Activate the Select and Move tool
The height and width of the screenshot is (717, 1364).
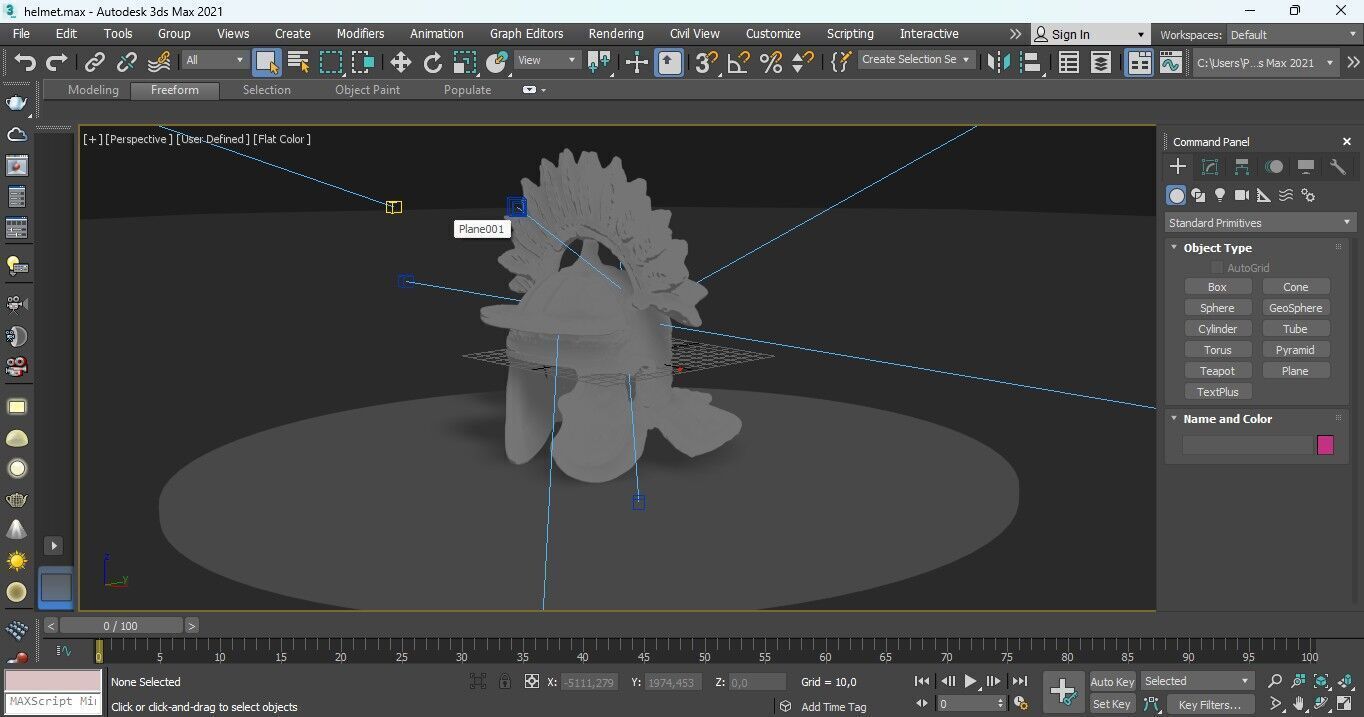(x=400, y=63)
